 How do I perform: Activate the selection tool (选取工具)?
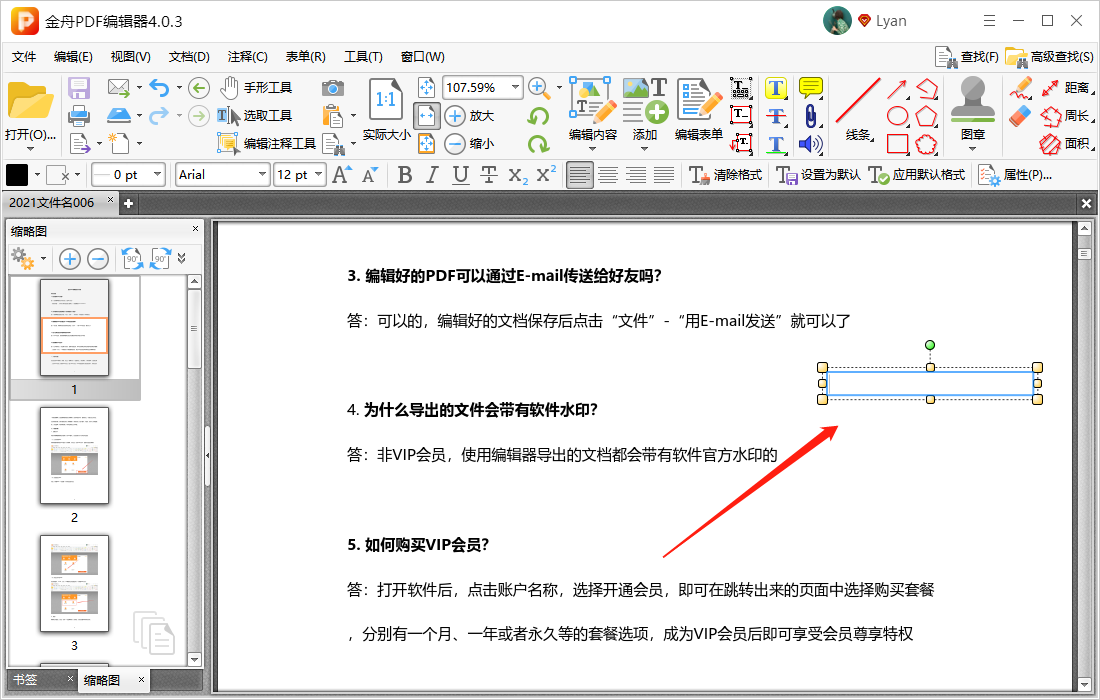254,116
